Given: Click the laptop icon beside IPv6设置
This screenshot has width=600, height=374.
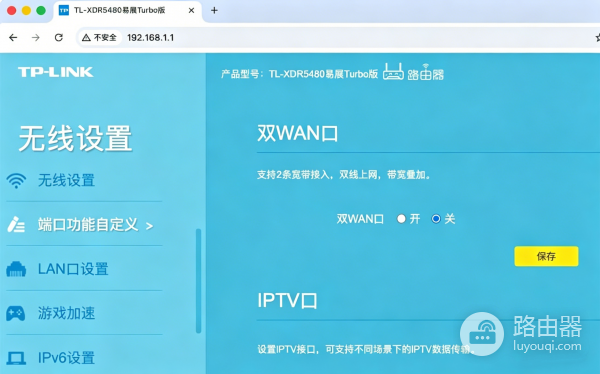Looking at the screenshot, I should pyautogui.click(x=16, y=358).
